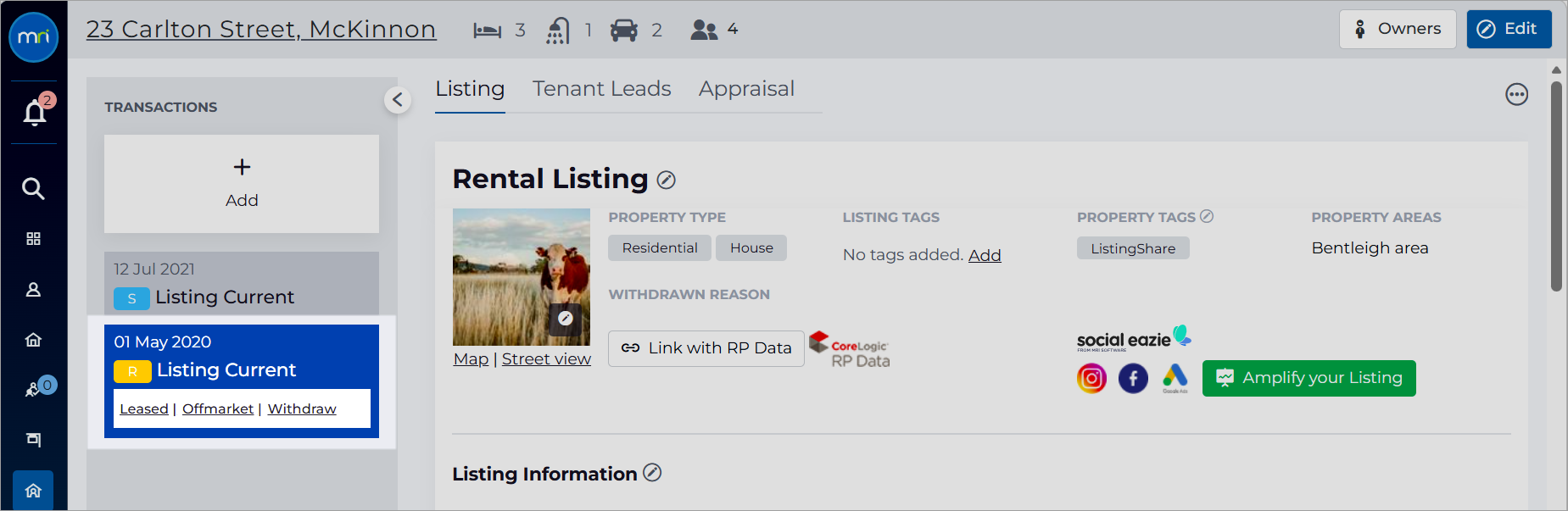Screen dimensions: 1568x511
Task: Open the contacts person icon
Action: tap(33, 290)
